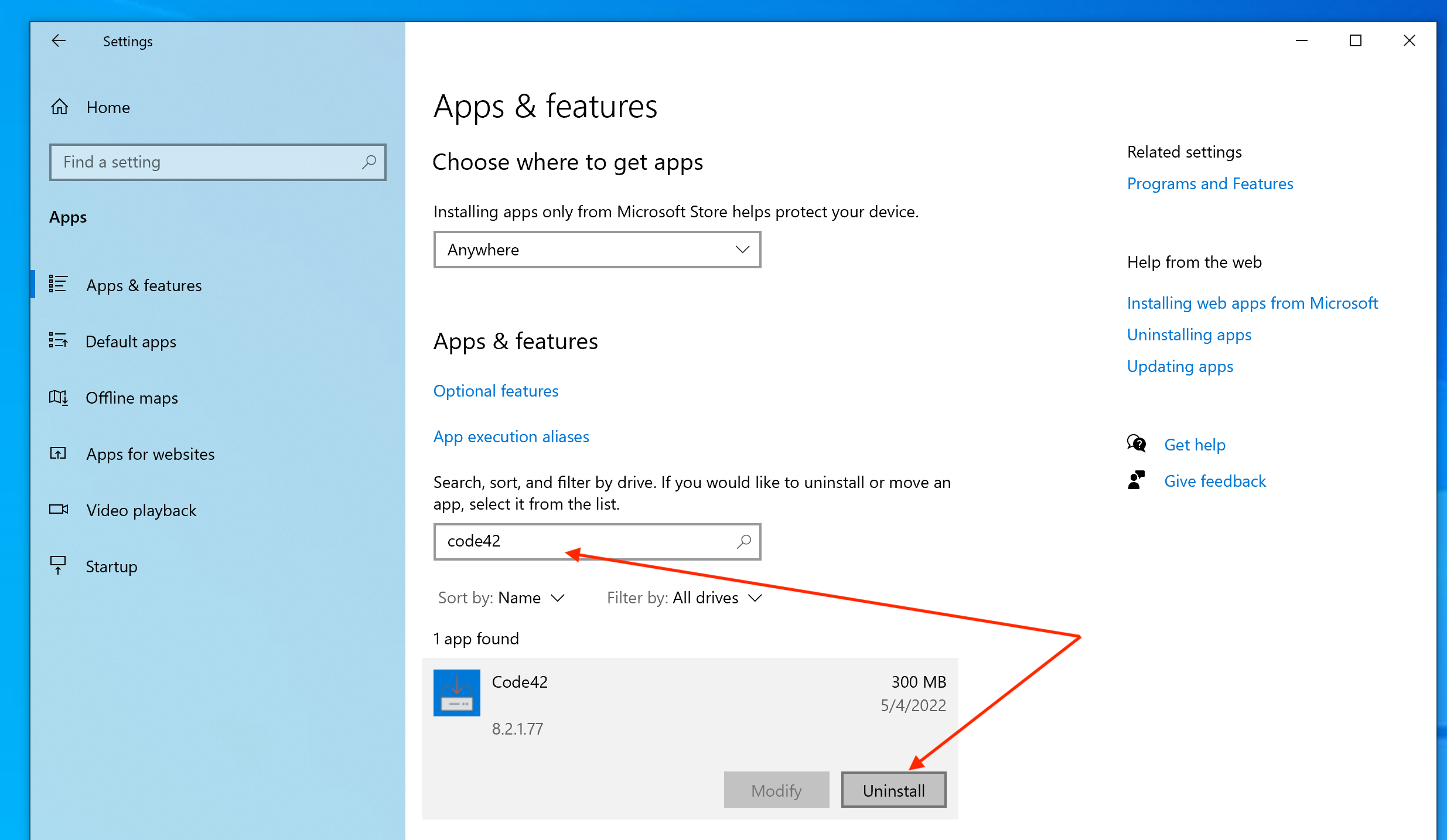Open Default apps in the sidebar
Viewport: 1447px width, 840px height.
(x=131, y=342)
